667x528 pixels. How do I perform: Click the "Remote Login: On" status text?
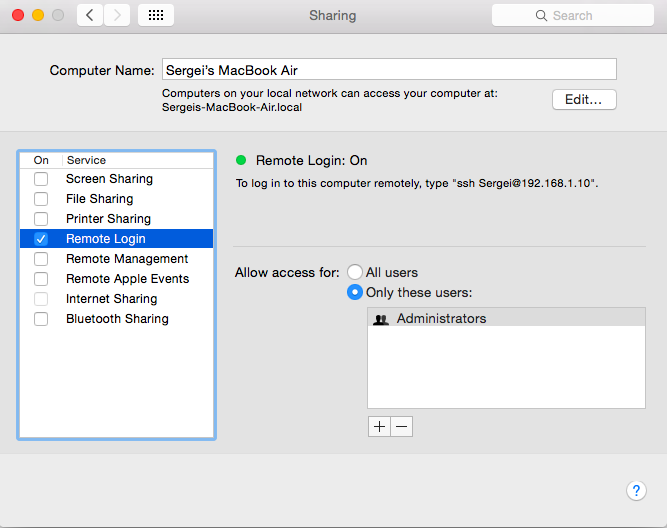(311, 160)
